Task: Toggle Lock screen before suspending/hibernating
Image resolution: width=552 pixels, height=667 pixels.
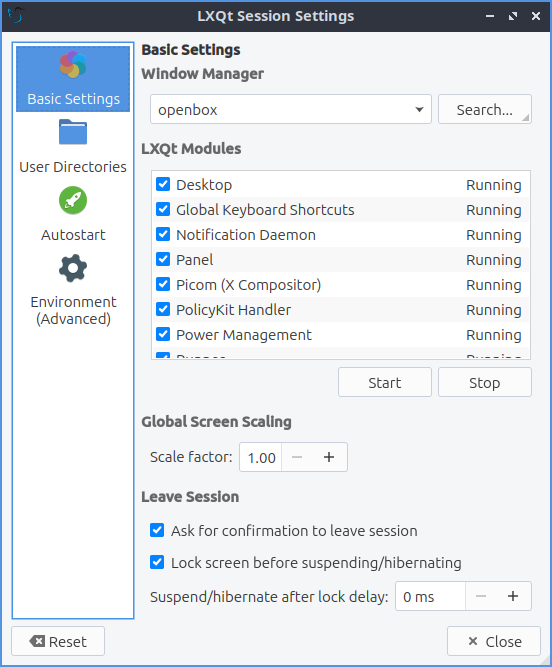Action: coord(157,562)
